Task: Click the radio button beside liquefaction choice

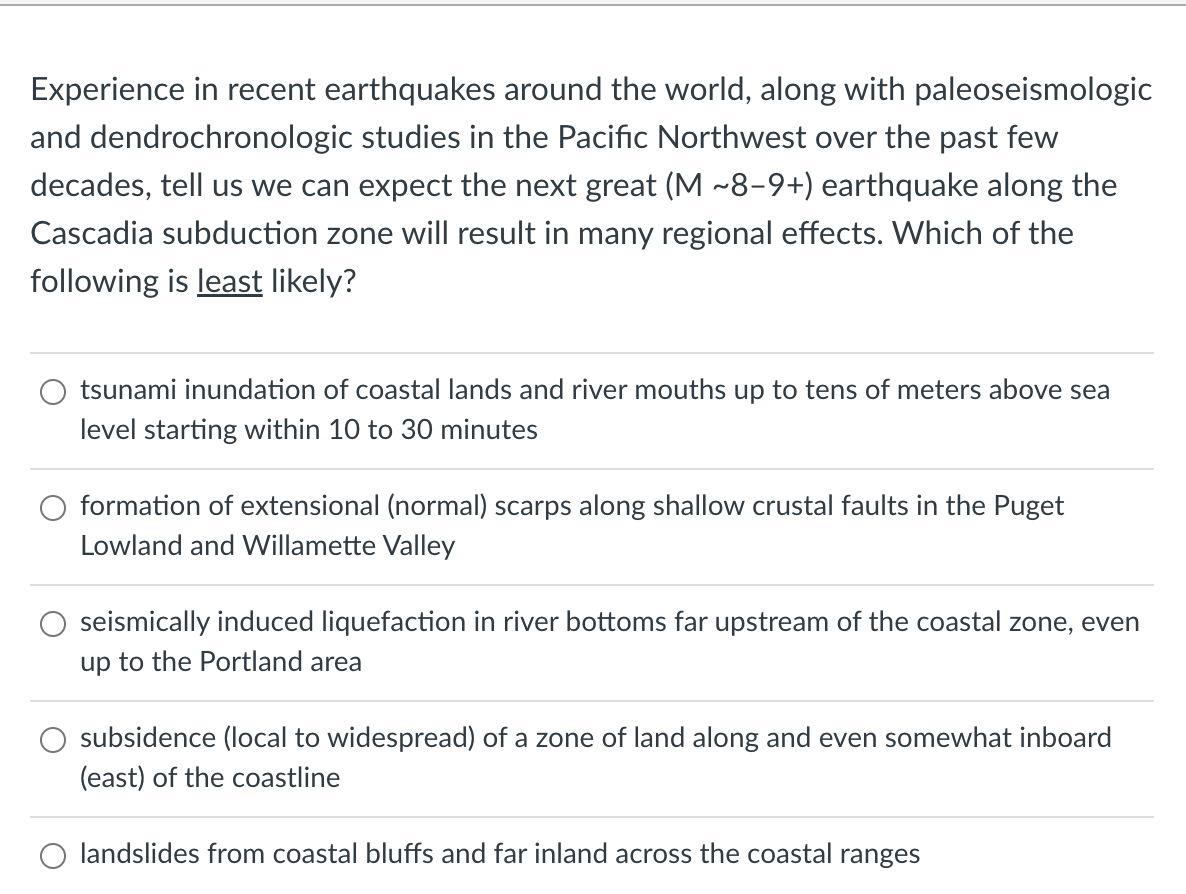Action: coord(53,623)
